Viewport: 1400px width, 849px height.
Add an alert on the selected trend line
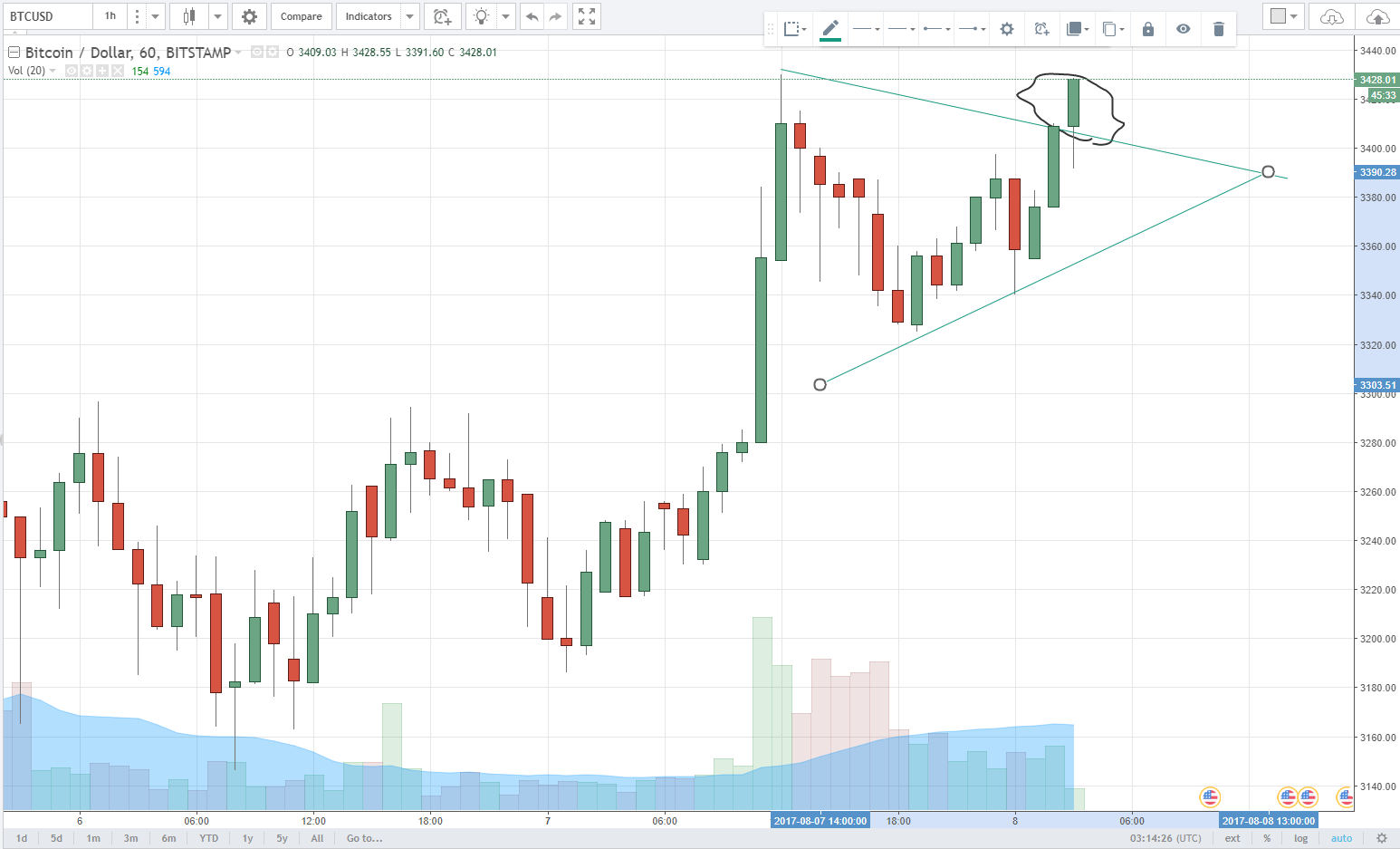pyautogui.click(x=1041, y=29)
